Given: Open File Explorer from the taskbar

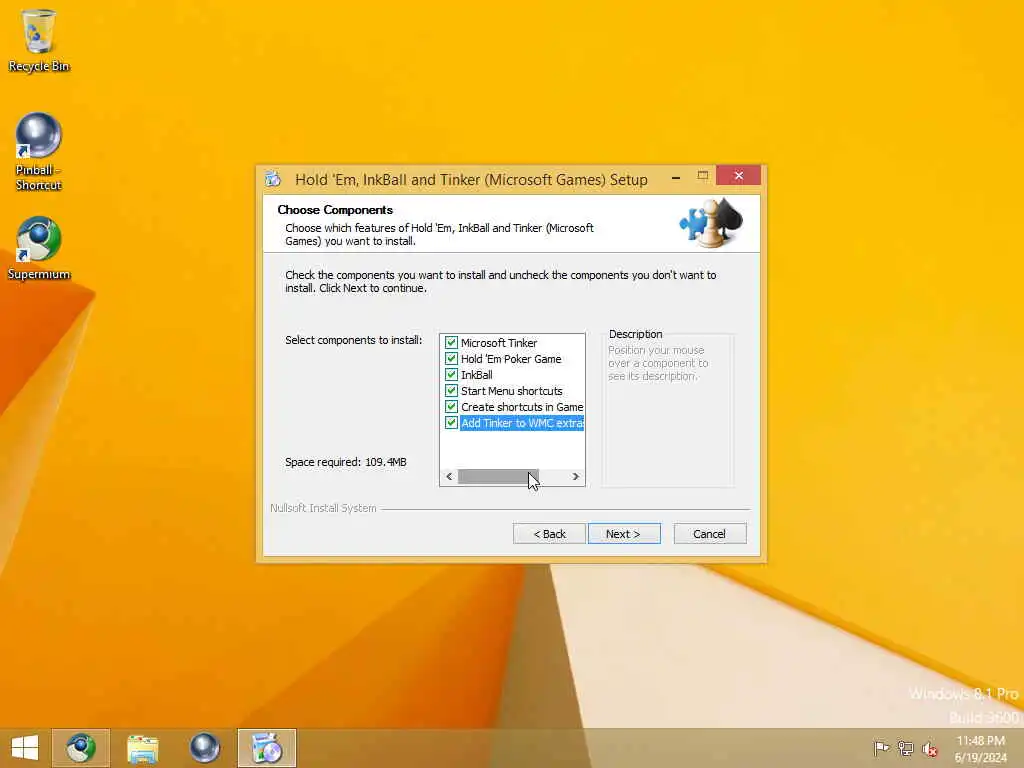Looking at the screenshot, I should click(x=142, y=748).
